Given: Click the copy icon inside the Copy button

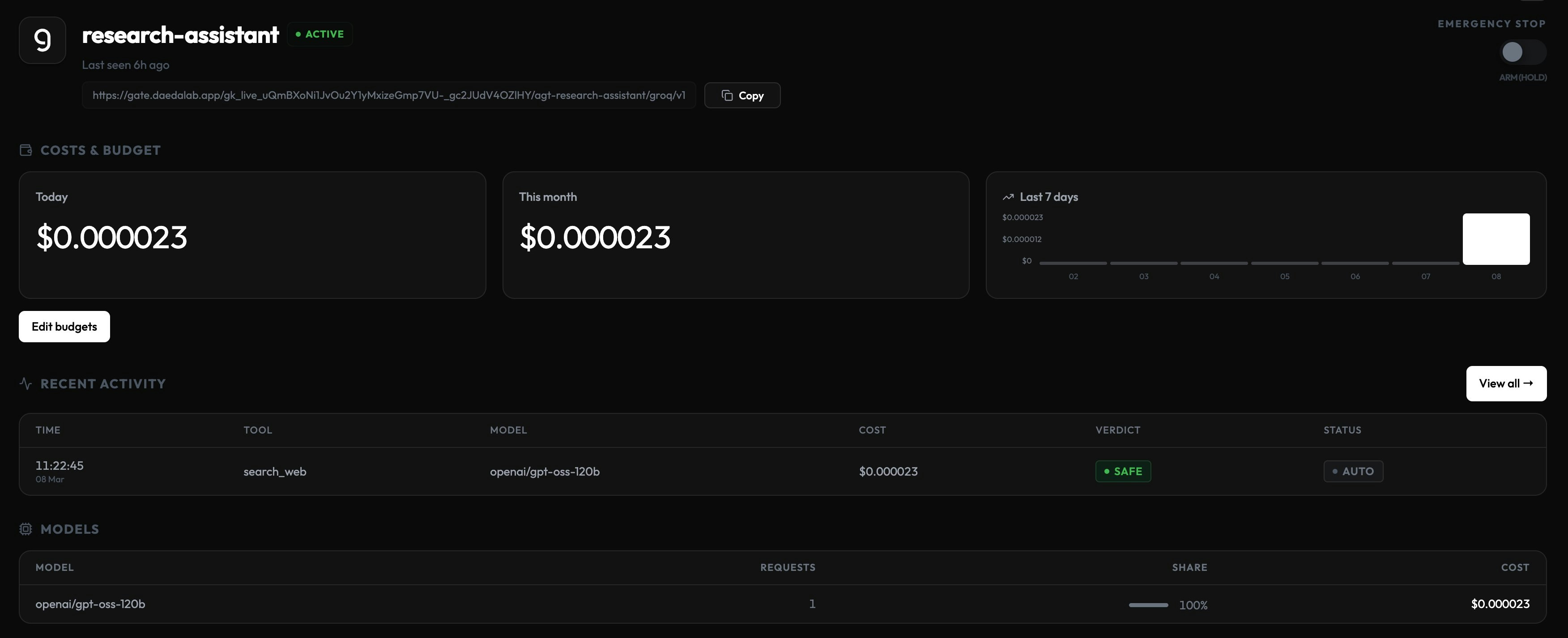Looking at the screenshot, I should pos(728,95).
